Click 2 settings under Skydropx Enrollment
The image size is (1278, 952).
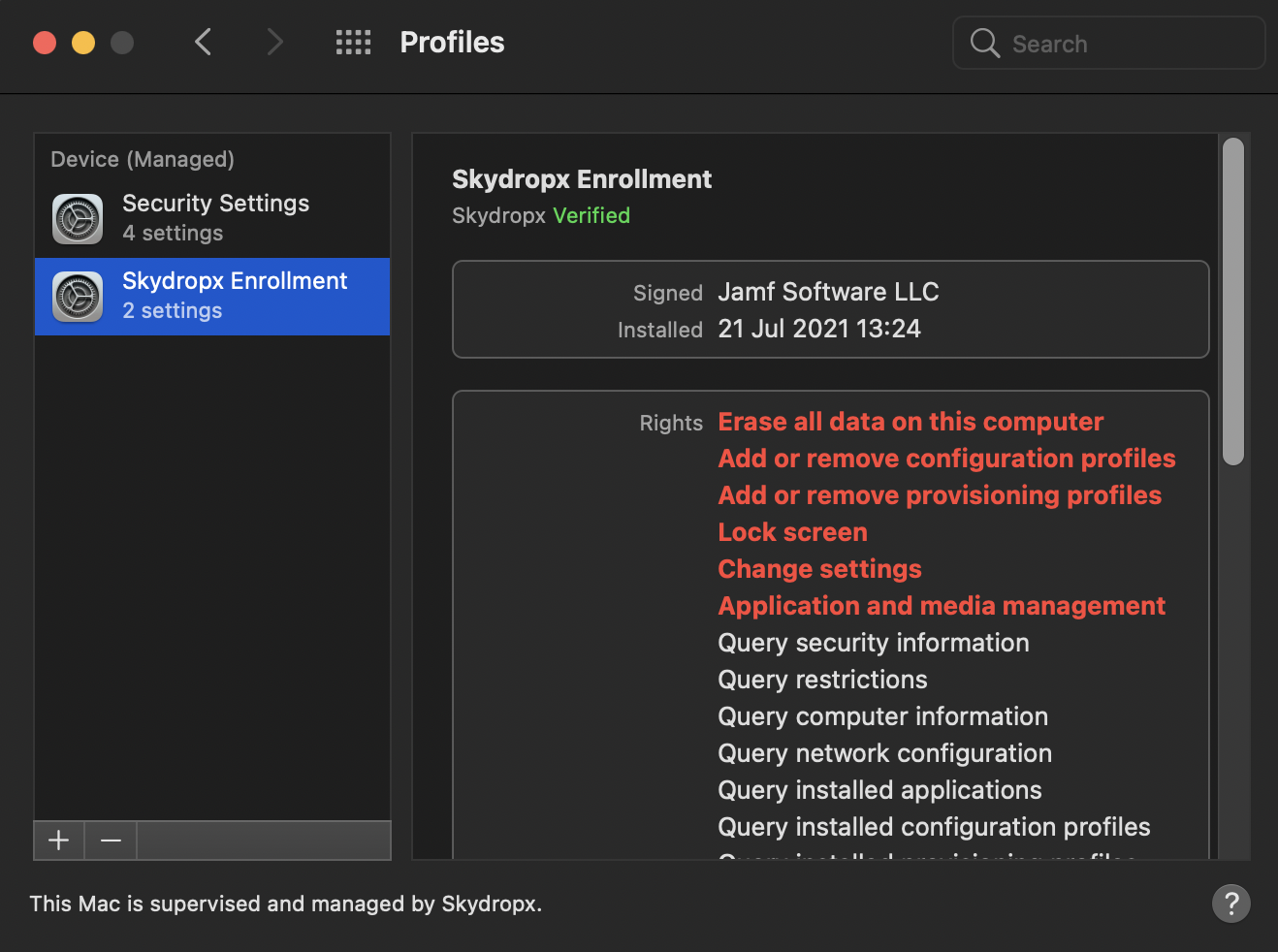(x=173, y=311)
